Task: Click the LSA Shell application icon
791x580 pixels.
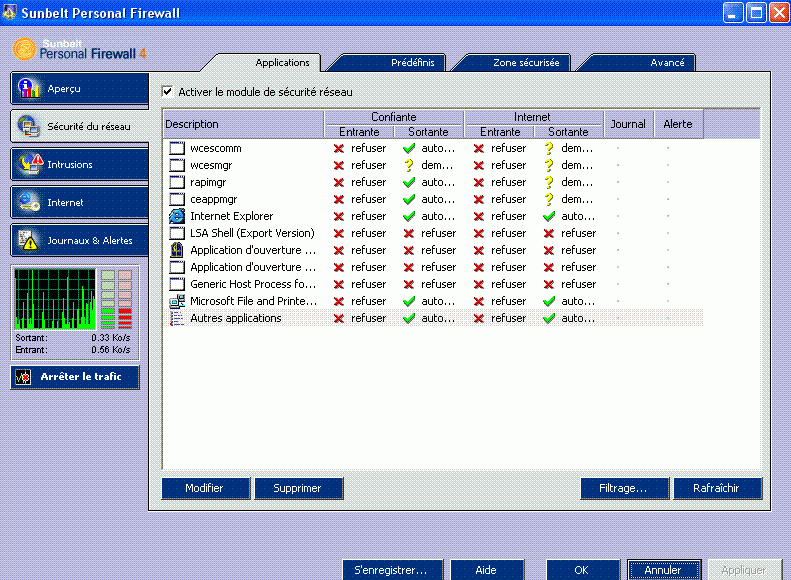Action: [177, 233]
